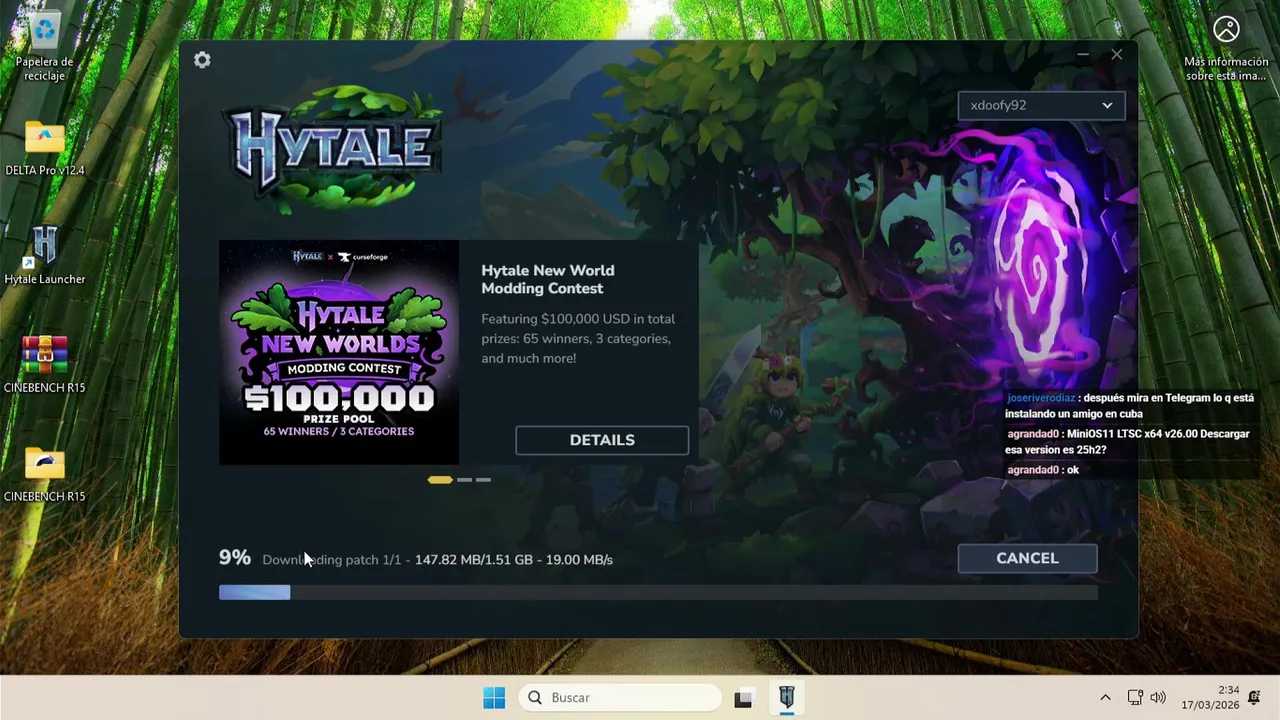Click Más información sobre esta imagen icon

(1226, 47)
